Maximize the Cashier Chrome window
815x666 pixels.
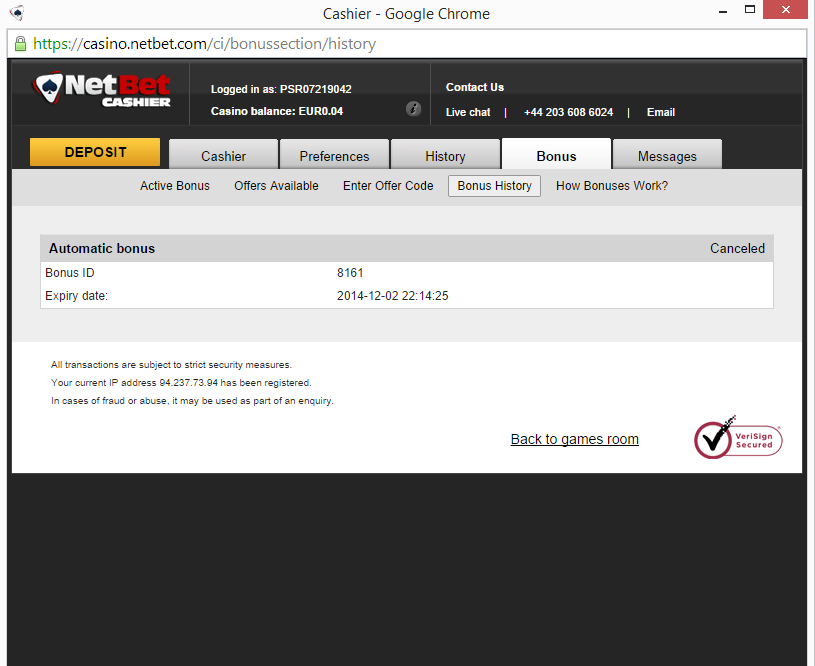pyautogui.click(x=750, y=9)
